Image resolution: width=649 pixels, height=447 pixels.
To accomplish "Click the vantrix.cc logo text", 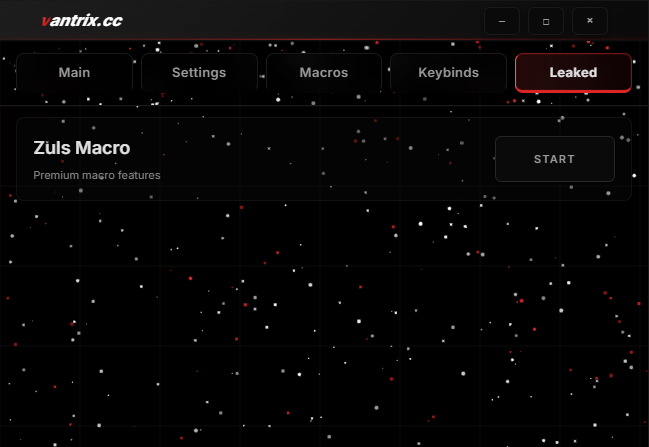I will point(82,21).
